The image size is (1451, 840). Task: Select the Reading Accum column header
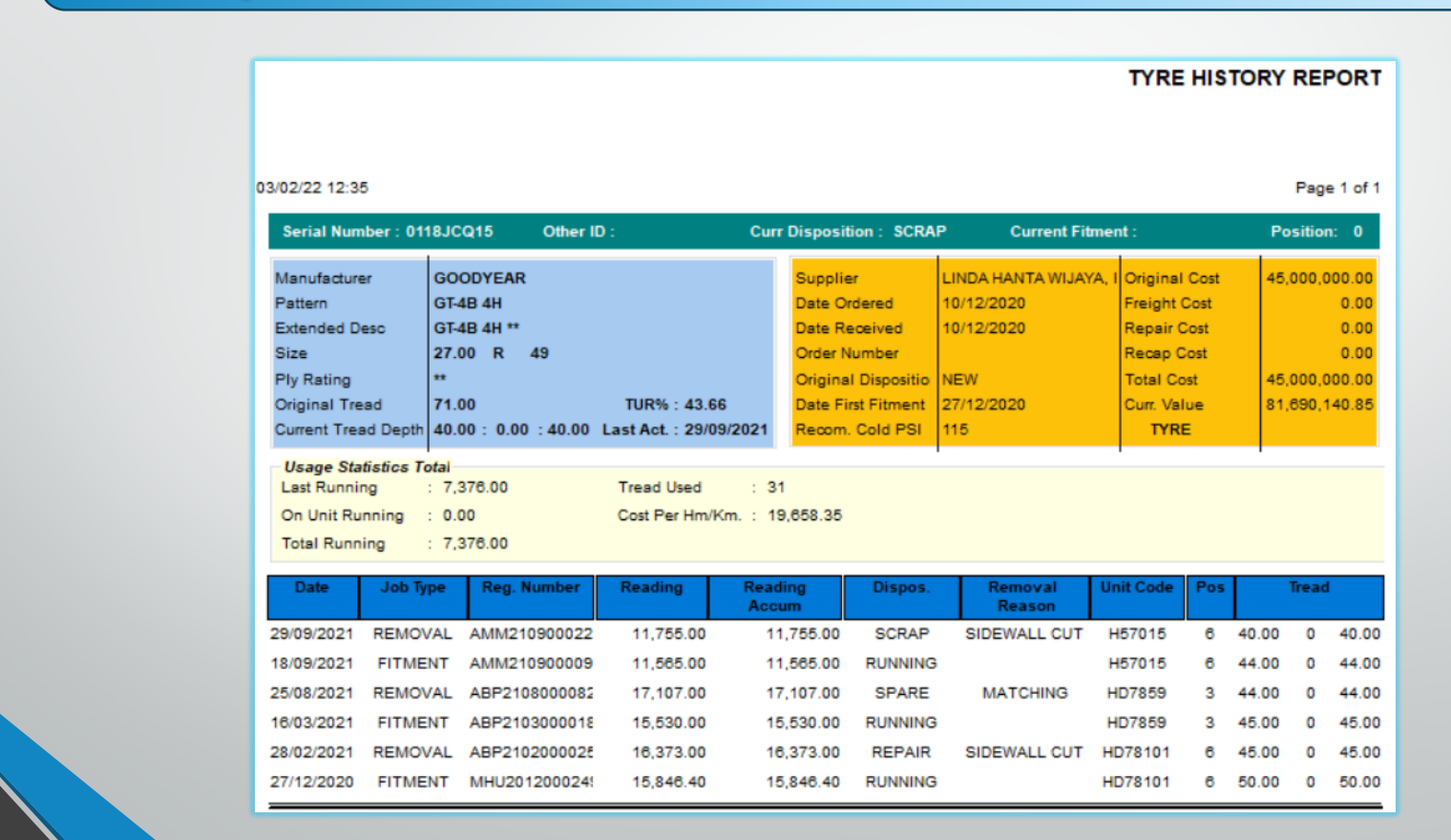[775, 597]
